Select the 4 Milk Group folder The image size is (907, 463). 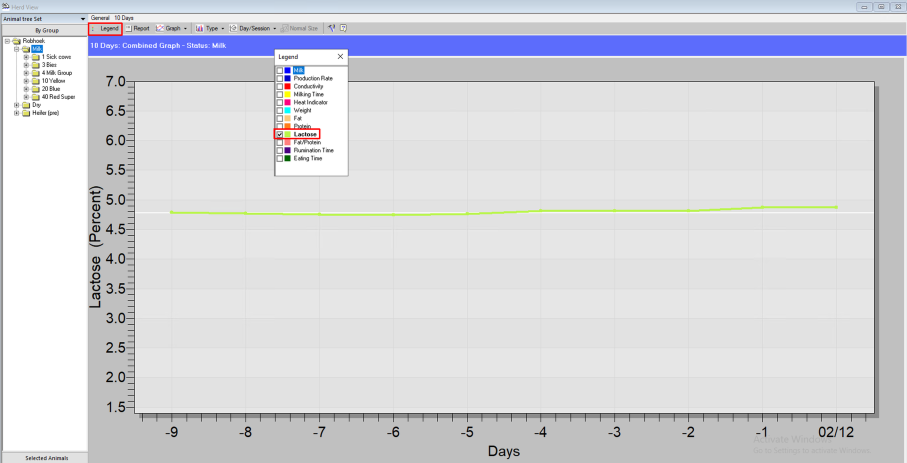coord(56,73)
